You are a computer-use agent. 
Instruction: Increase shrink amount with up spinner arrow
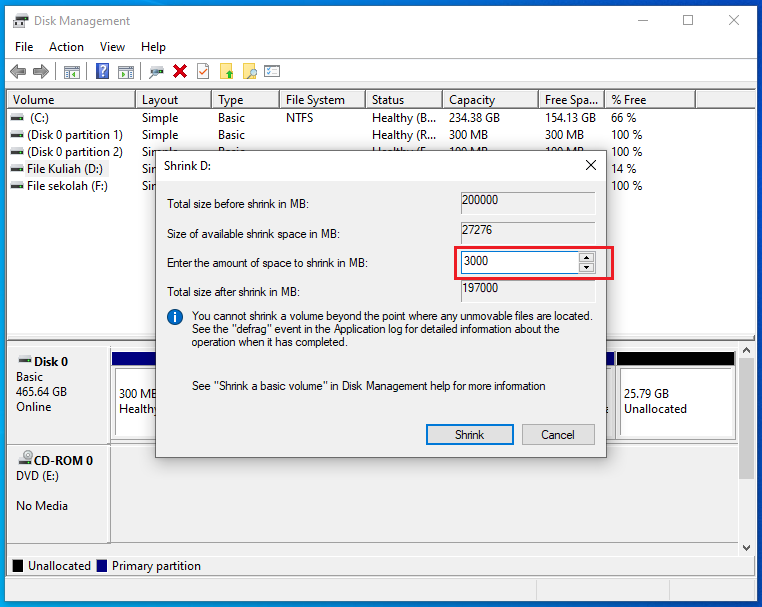(587, 257)
